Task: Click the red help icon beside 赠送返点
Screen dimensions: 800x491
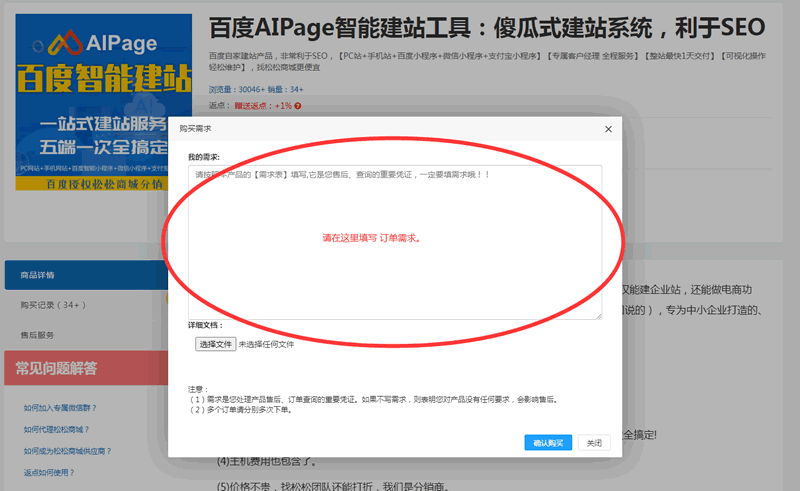Action: pyautogui.click(x=297, y=106)
